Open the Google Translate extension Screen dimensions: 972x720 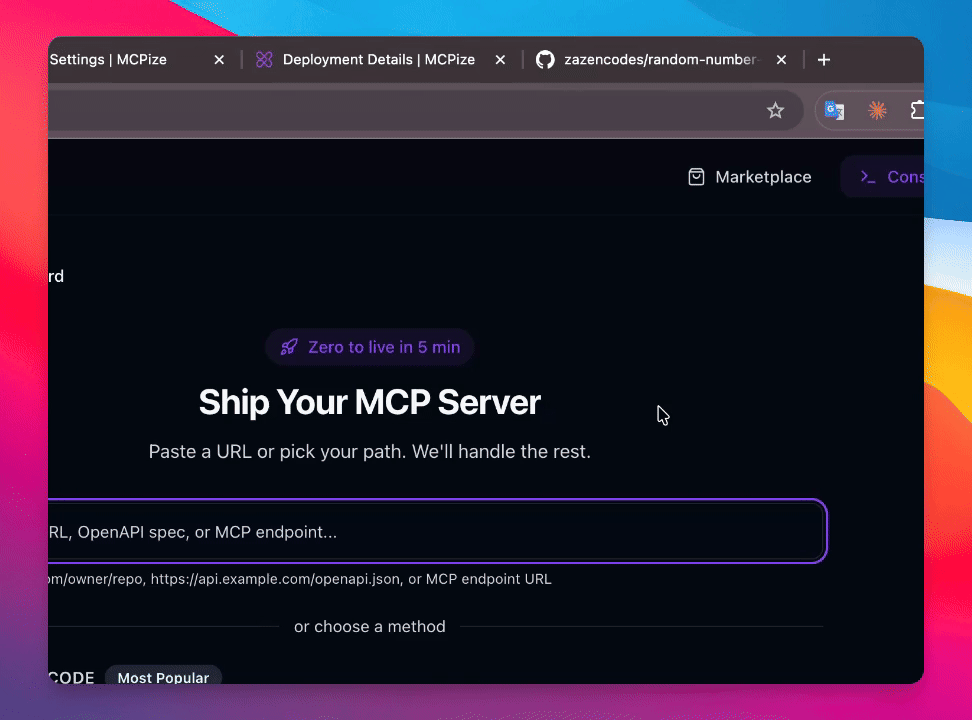(834, 110)
